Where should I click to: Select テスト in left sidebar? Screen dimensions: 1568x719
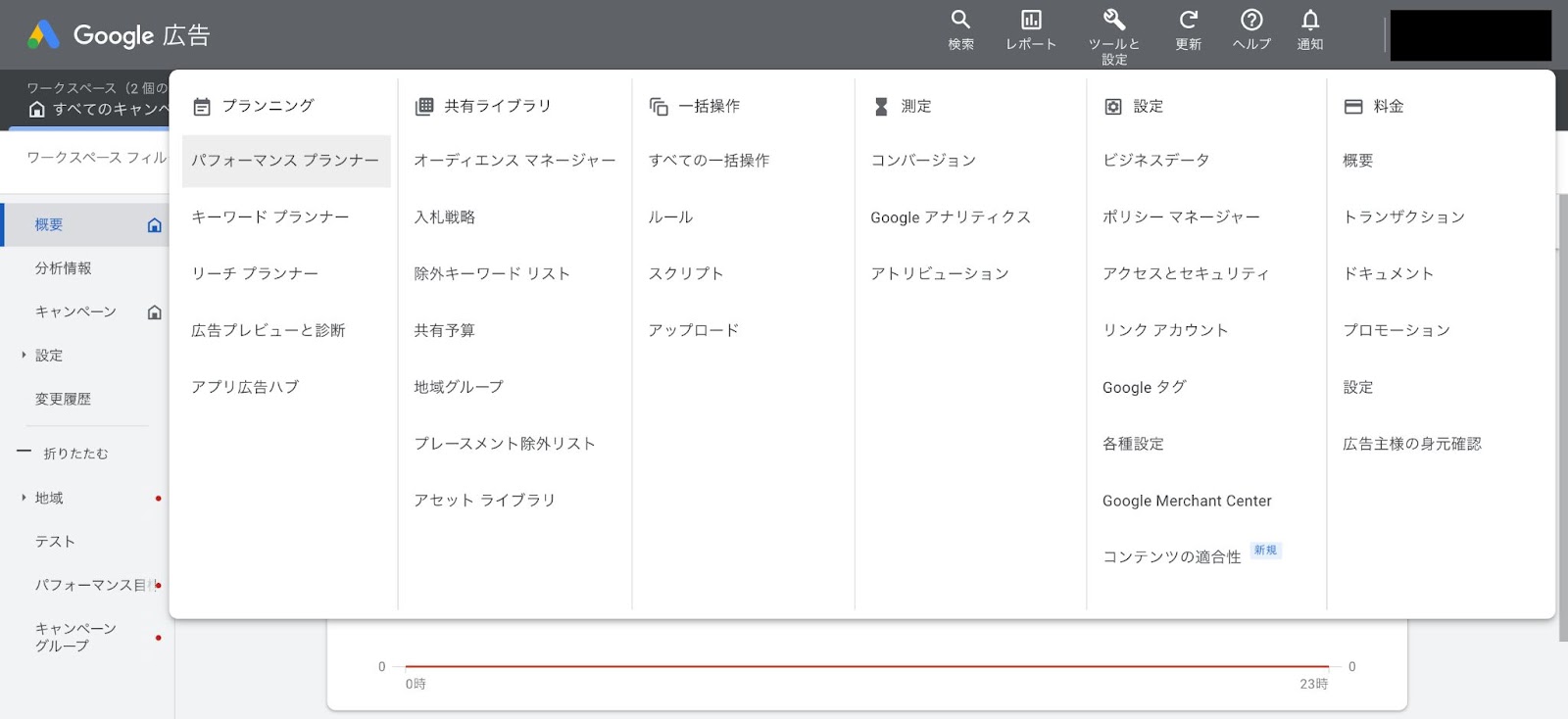point(55,542)
